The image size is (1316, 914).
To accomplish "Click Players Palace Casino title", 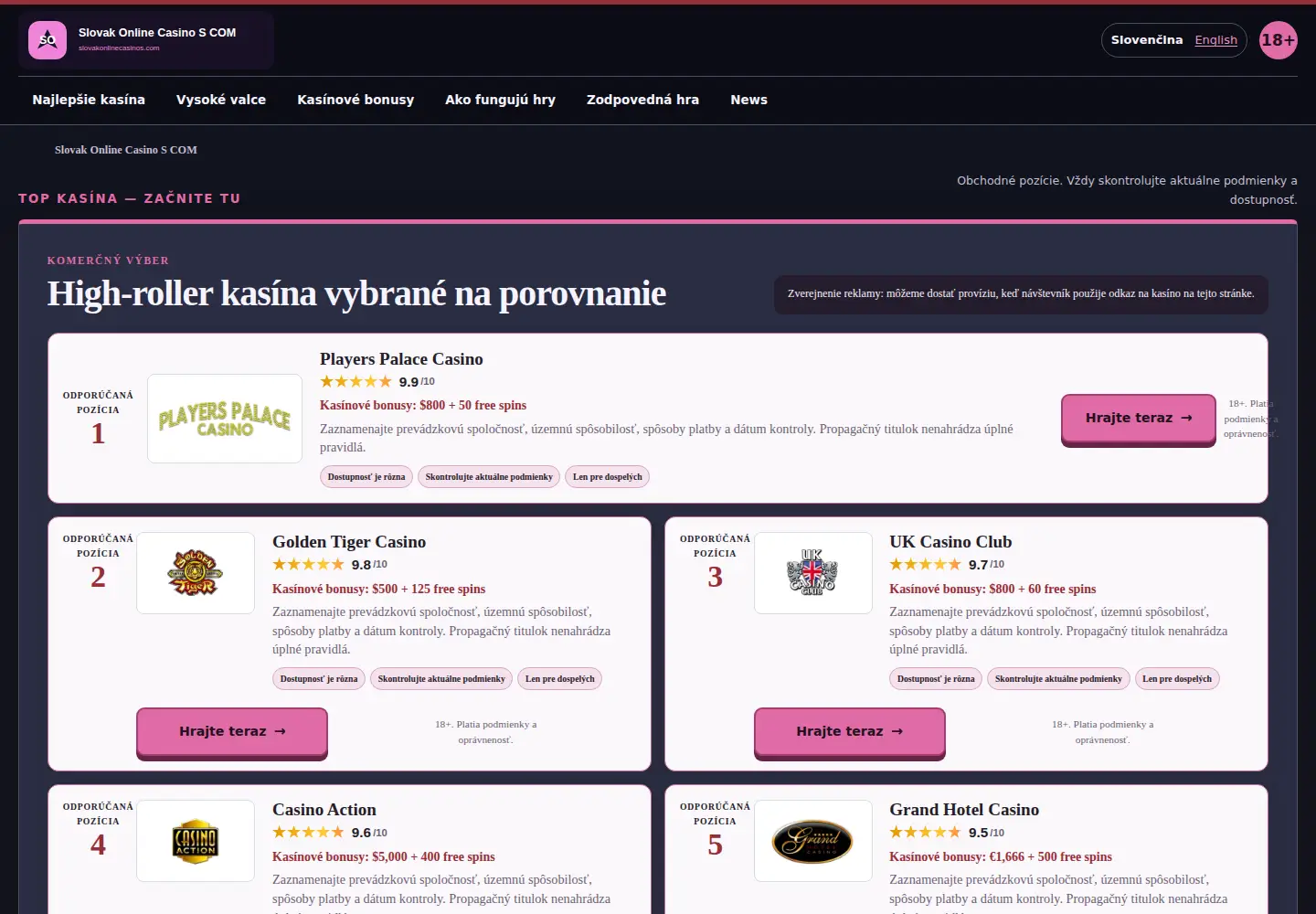I will click(x=401, y=359).
